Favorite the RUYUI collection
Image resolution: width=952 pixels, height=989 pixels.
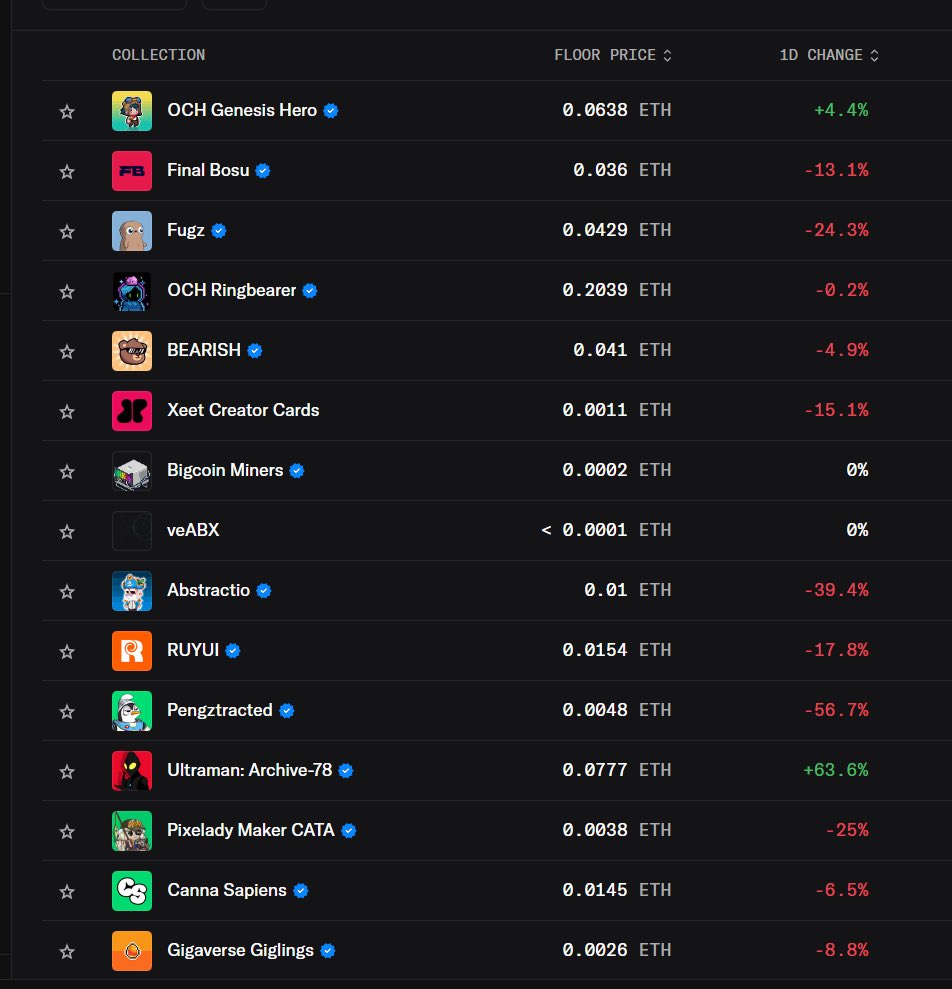click(x=67, y=652)
